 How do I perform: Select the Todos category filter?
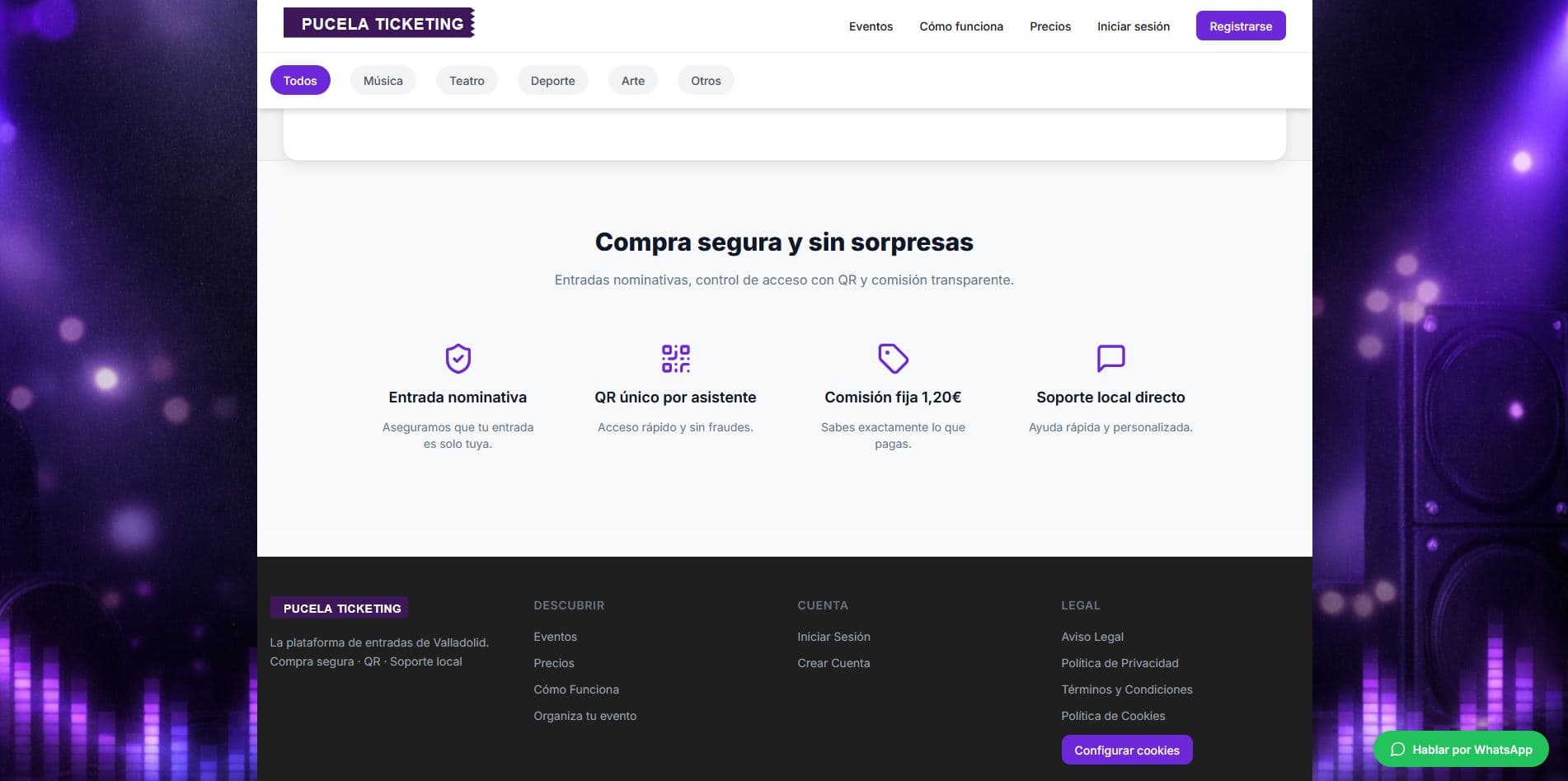click(x=300, y=81)
